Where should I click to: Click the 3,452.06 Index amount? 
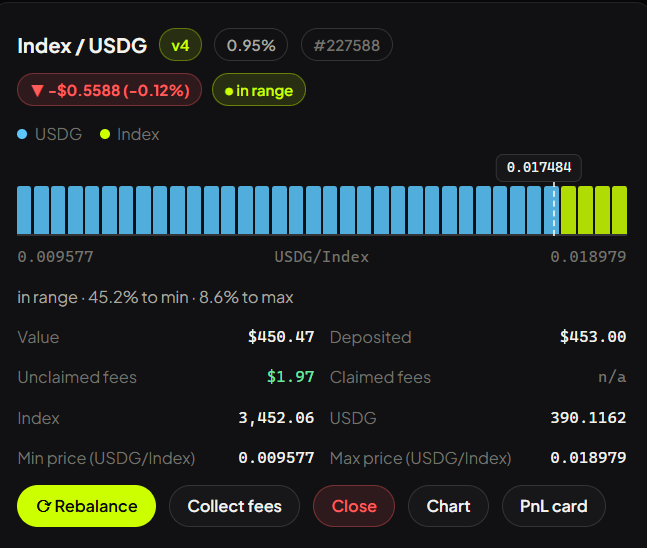tap(276, 418)
